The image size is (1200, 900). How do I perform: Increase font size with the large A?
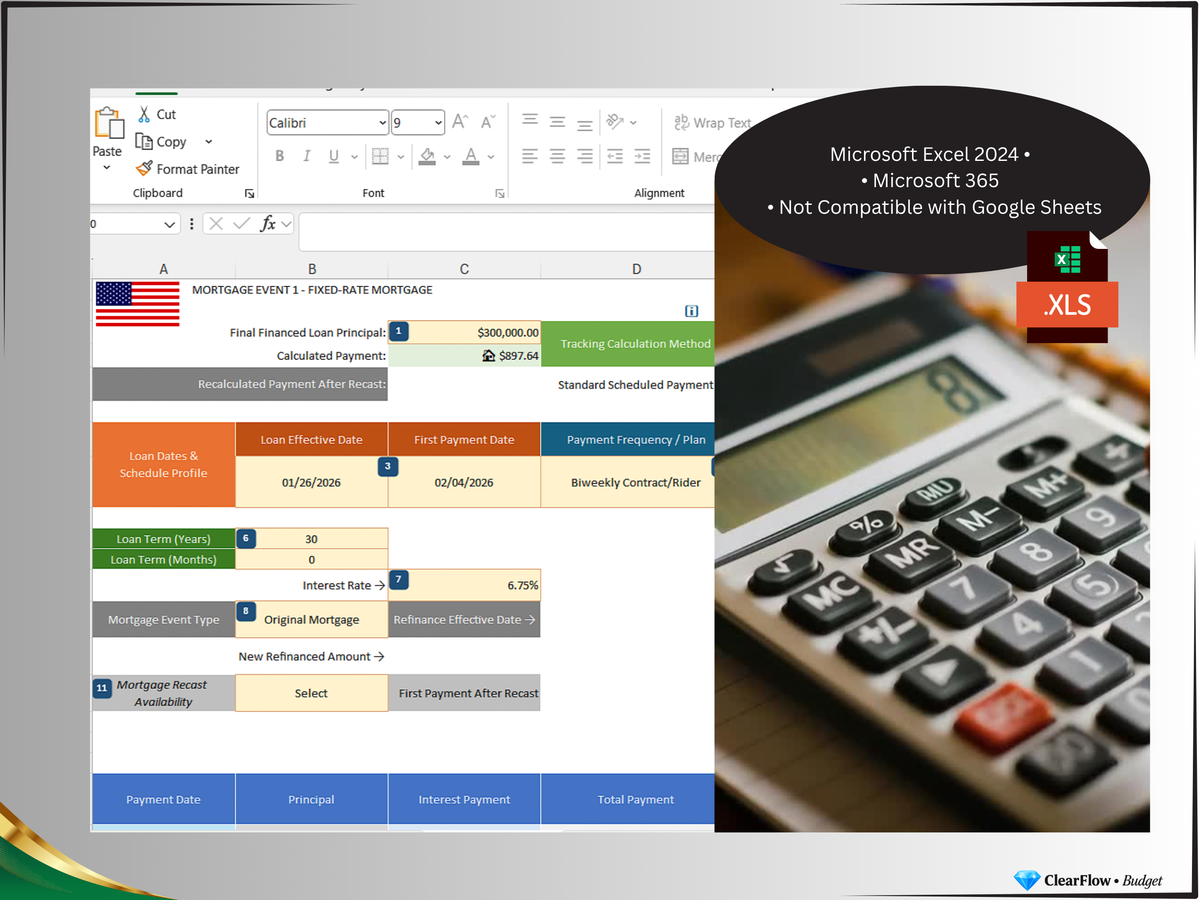(460, 122)
